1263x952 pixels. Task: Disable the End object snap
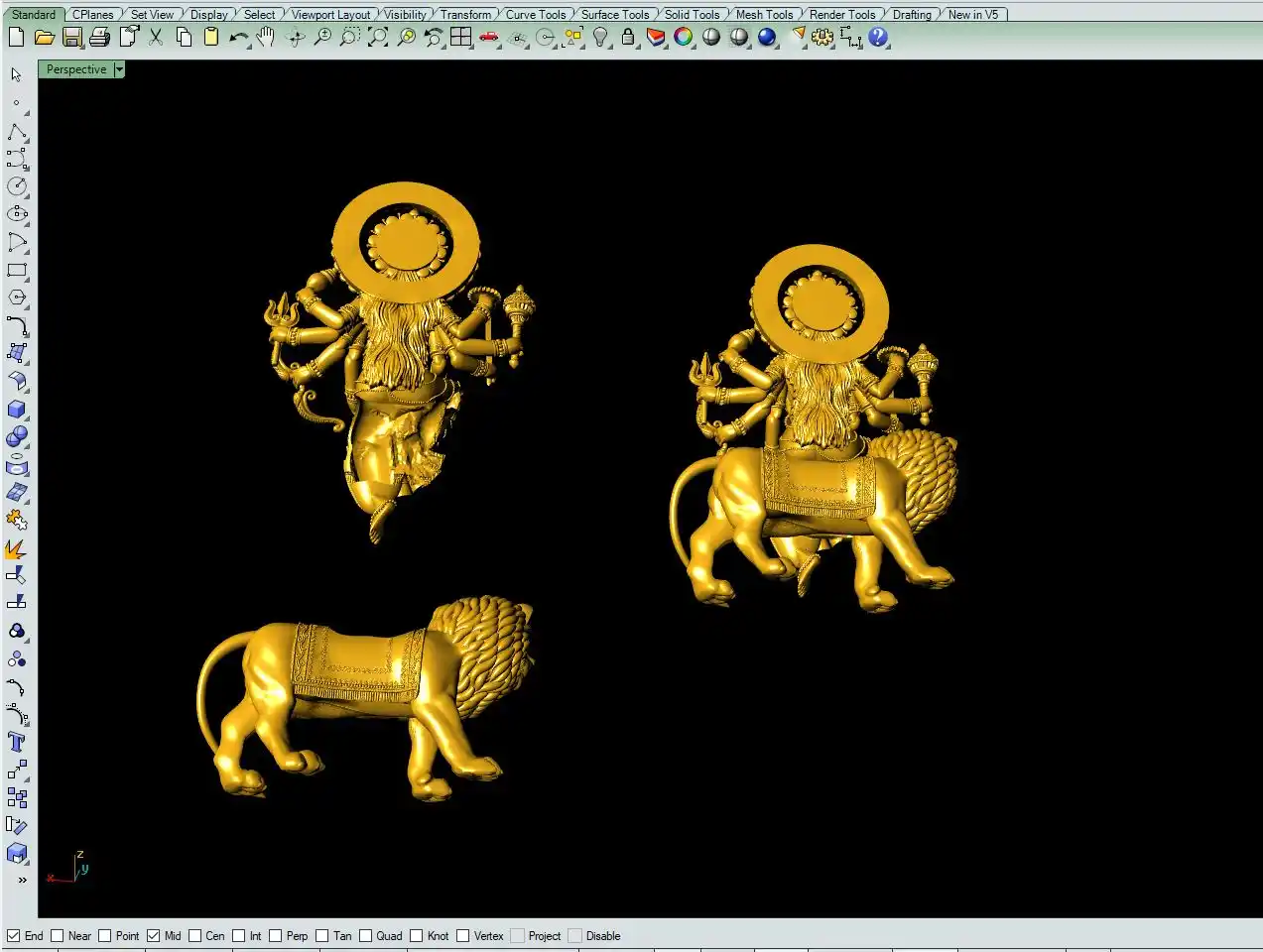coord(14,935)
